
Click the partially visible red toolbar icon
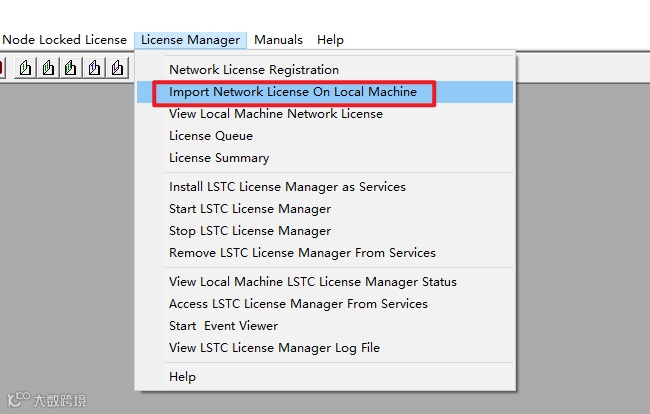[2, 67]
